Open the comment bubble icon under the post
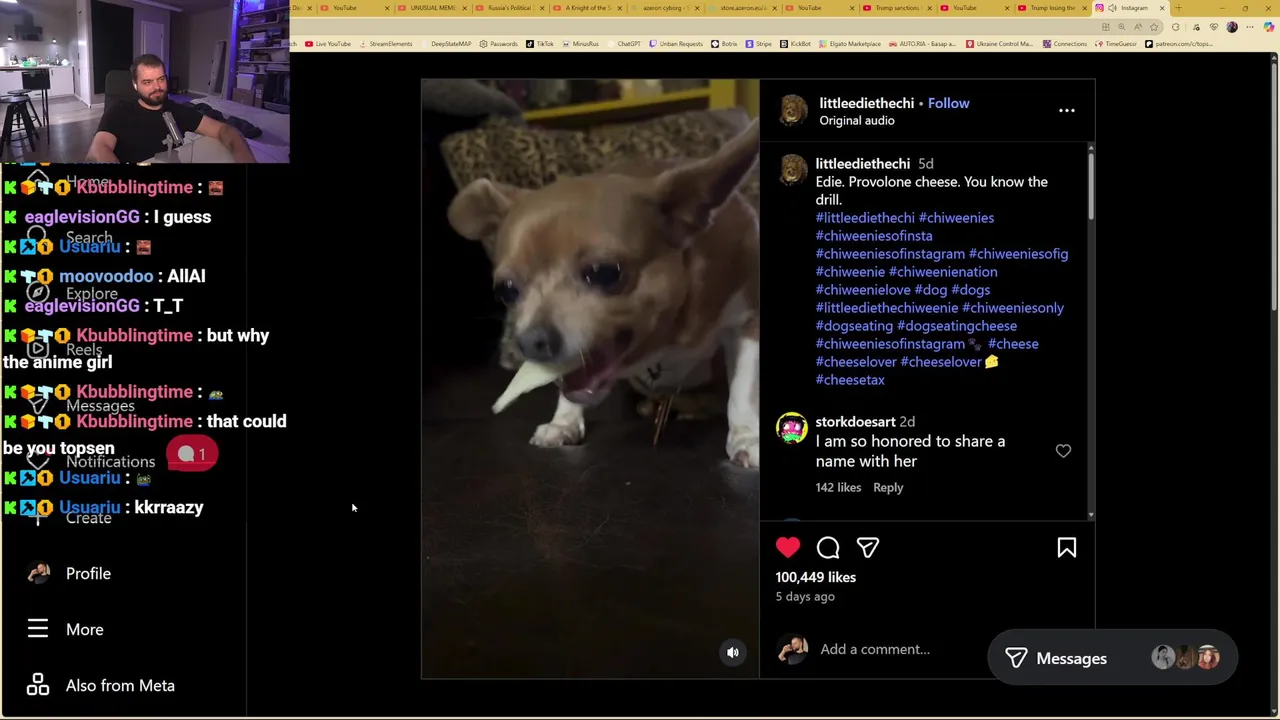This screenshot has width=1280, height=720. coord(828,547)
